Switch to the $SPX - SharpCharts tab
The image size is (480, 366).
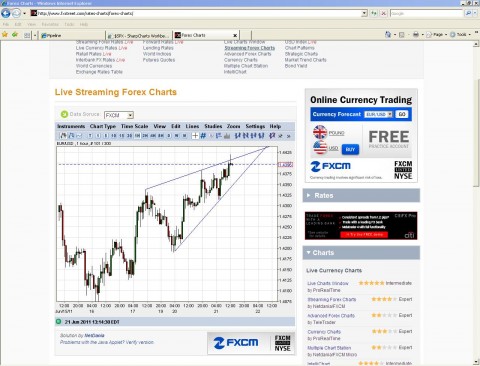[x=139, y=35]
